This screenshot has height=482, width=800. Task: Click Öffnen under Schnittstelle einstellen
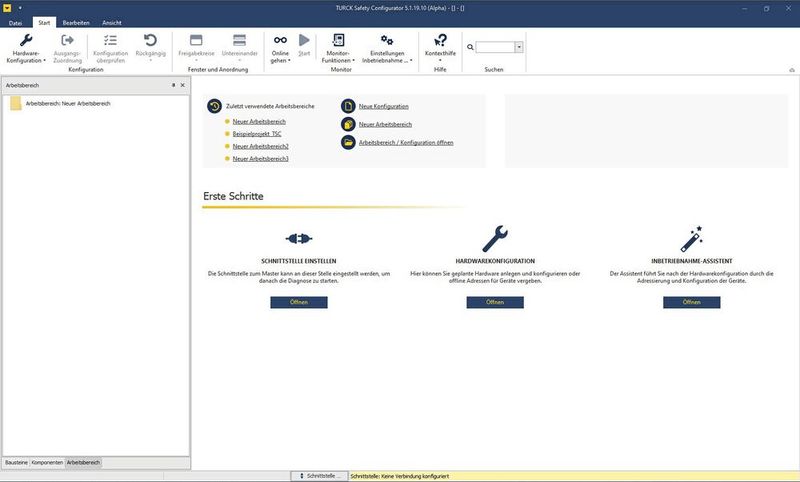[x=299, y=302]
